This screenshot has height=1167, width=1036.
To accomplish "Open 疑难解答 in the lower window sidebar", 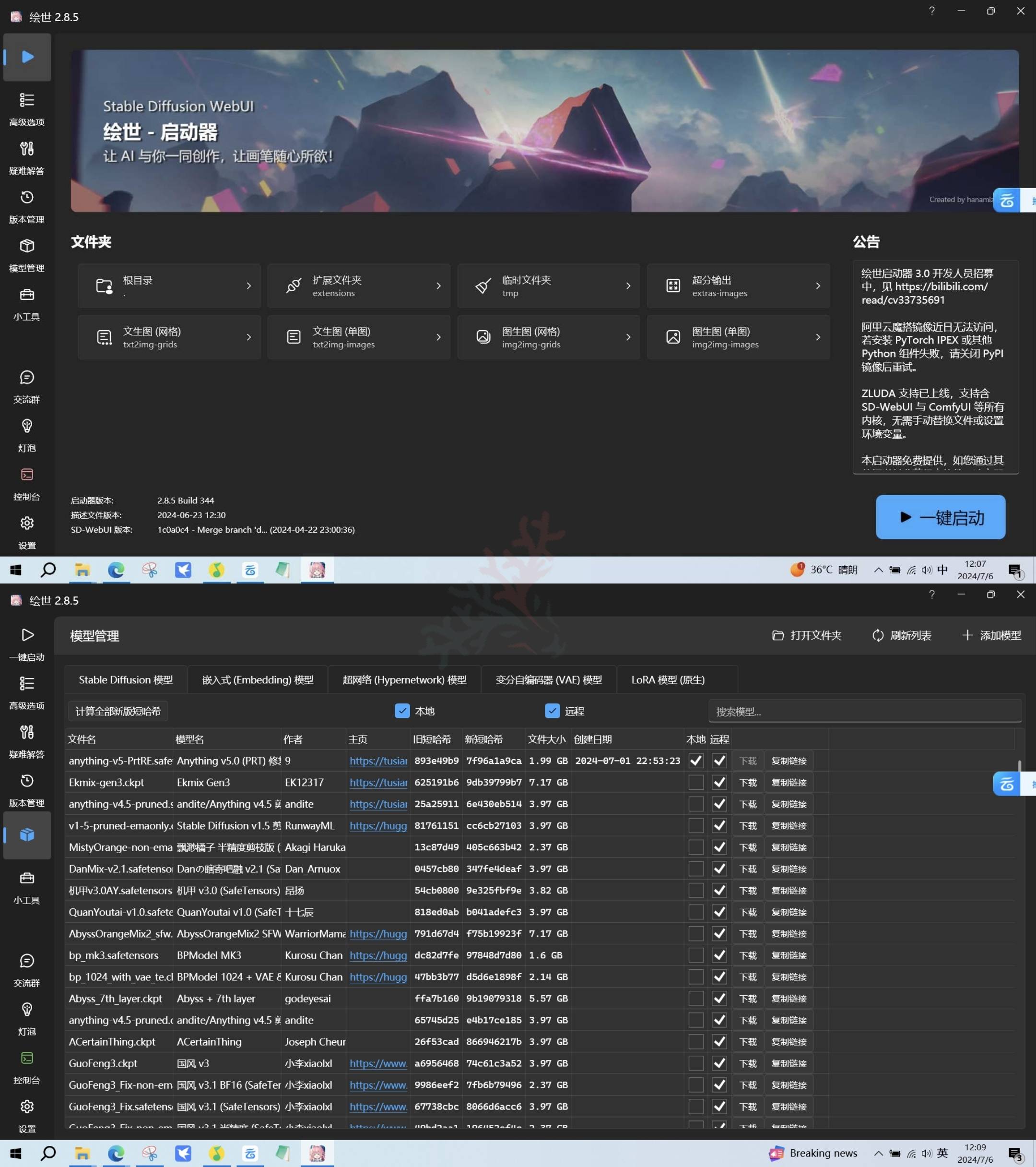I will pos(27,741).
